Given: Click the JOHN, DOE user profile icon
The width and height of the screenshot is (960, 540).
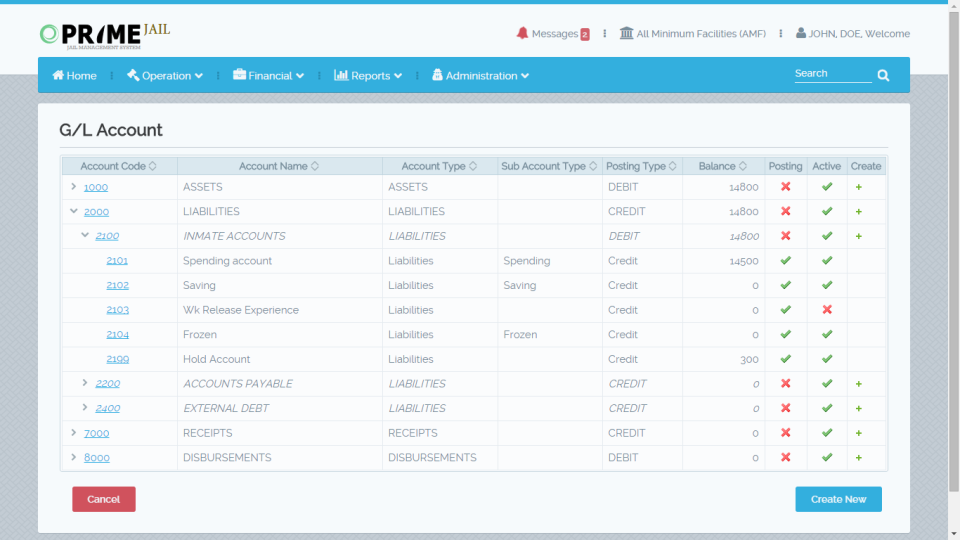Looking at the screenshot, I should (801, 33).
